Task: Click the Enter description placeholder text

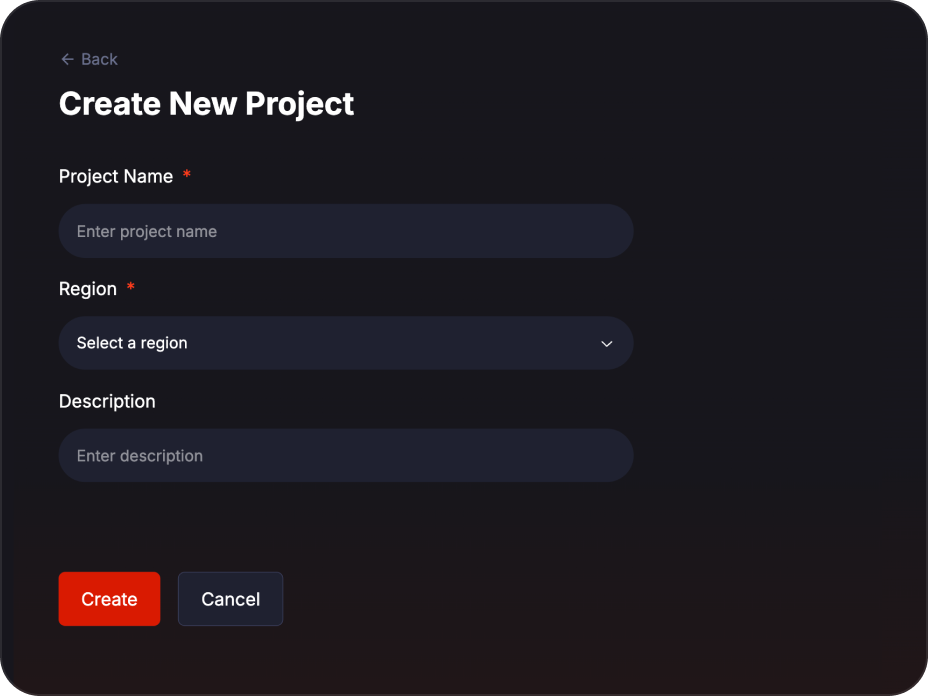Action: 140,456
